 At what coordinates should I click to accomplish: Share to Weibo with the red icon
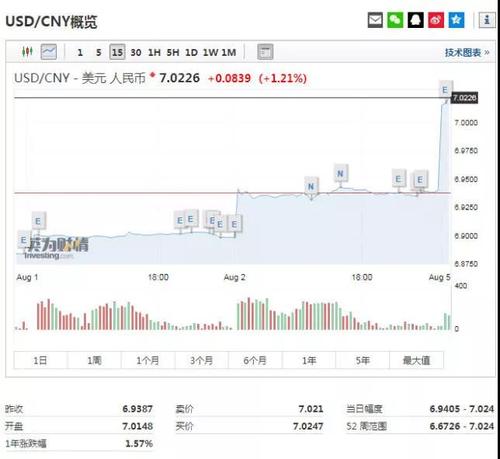point(436,20)
